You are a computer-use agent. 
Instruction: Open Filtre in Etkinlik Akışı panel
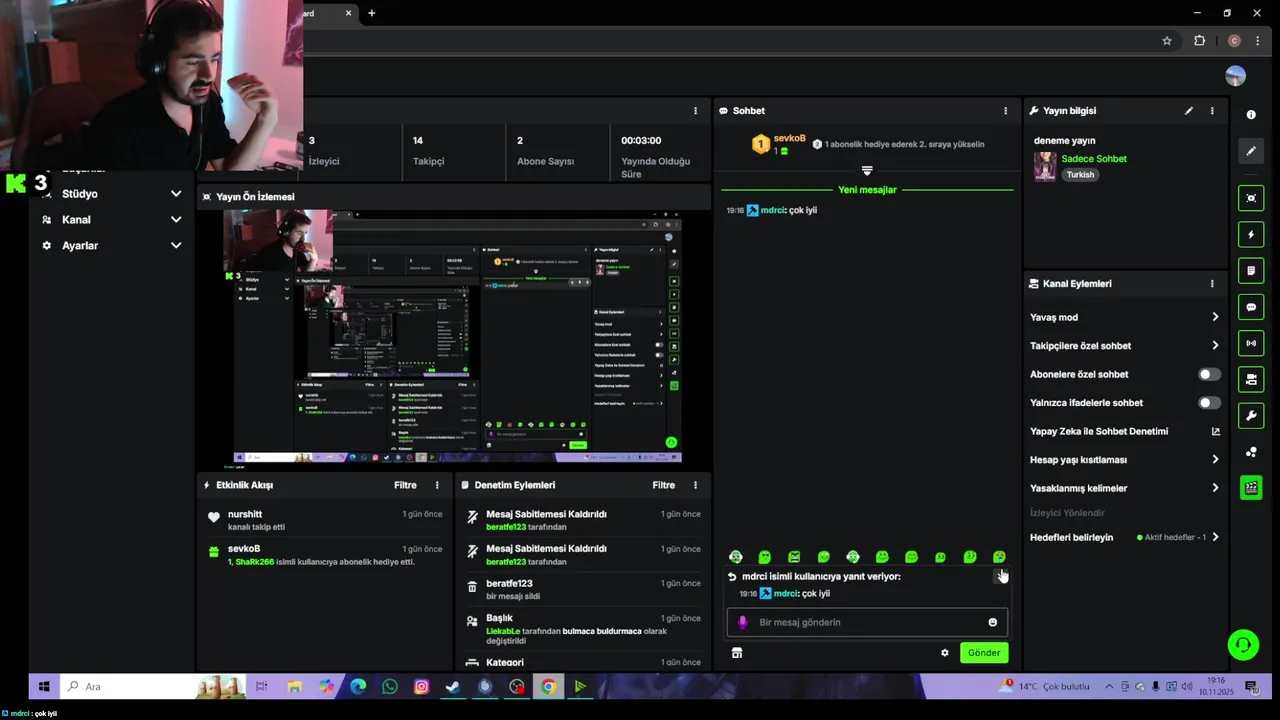pyautogui.click(x=405, y=485)
